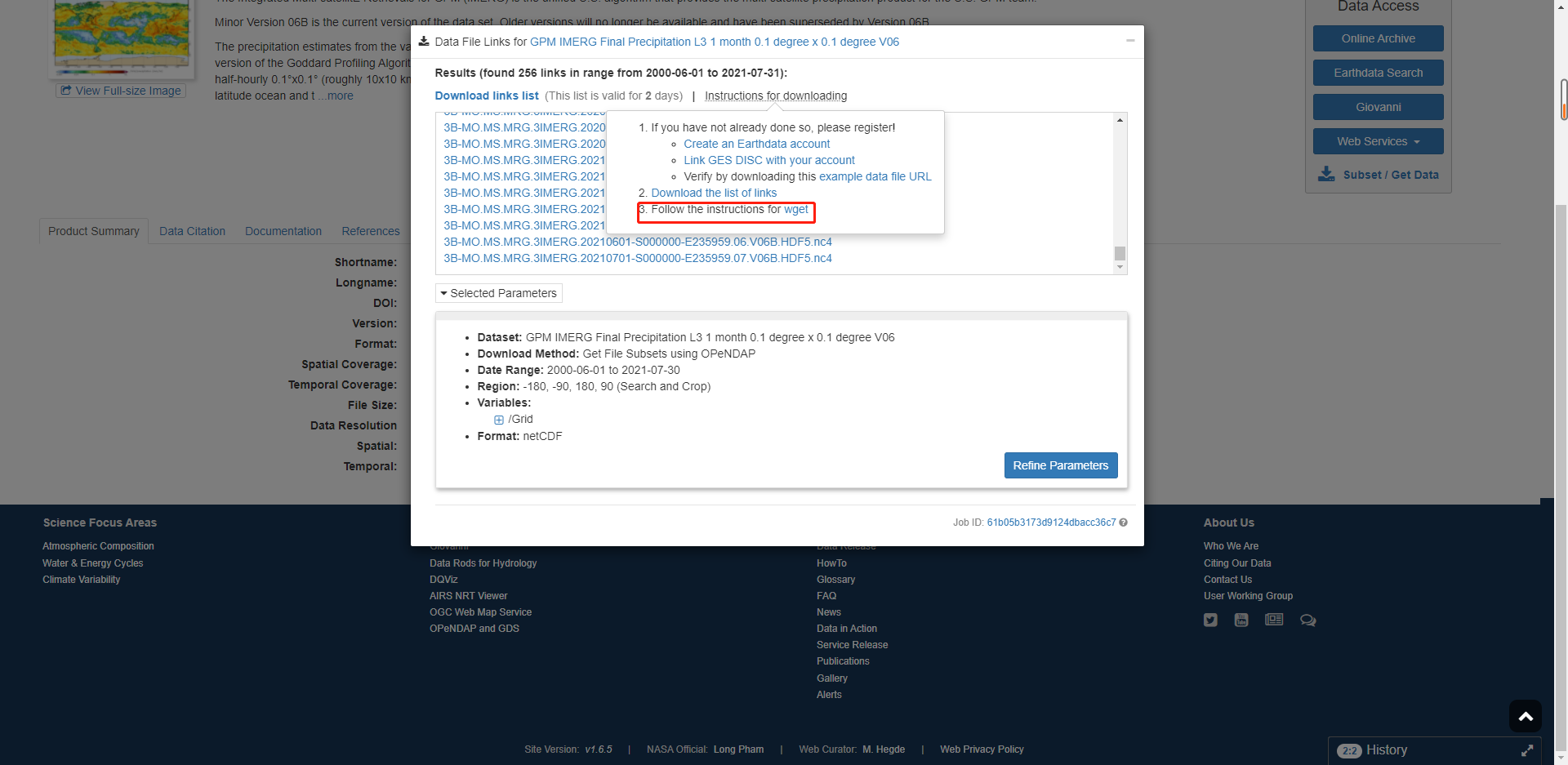Open Citing Our Data link
This screenshot has height=765, width=1568.
coord(1237,563)
